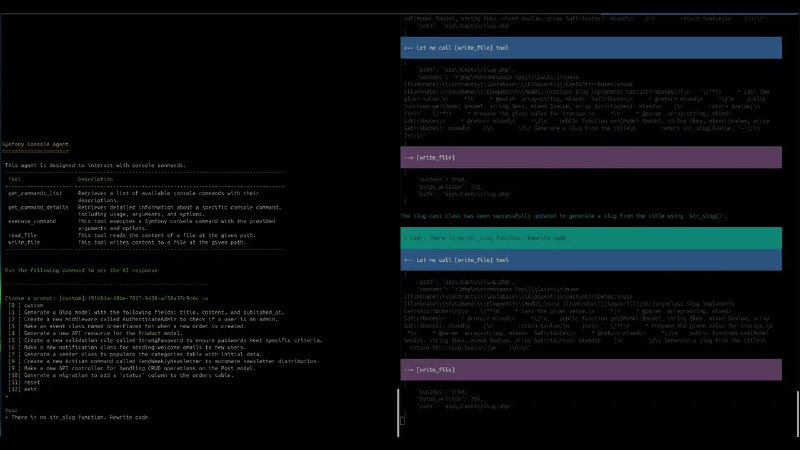Select option '[0] custom'
The image size is (800, 450).
[26, 306]
